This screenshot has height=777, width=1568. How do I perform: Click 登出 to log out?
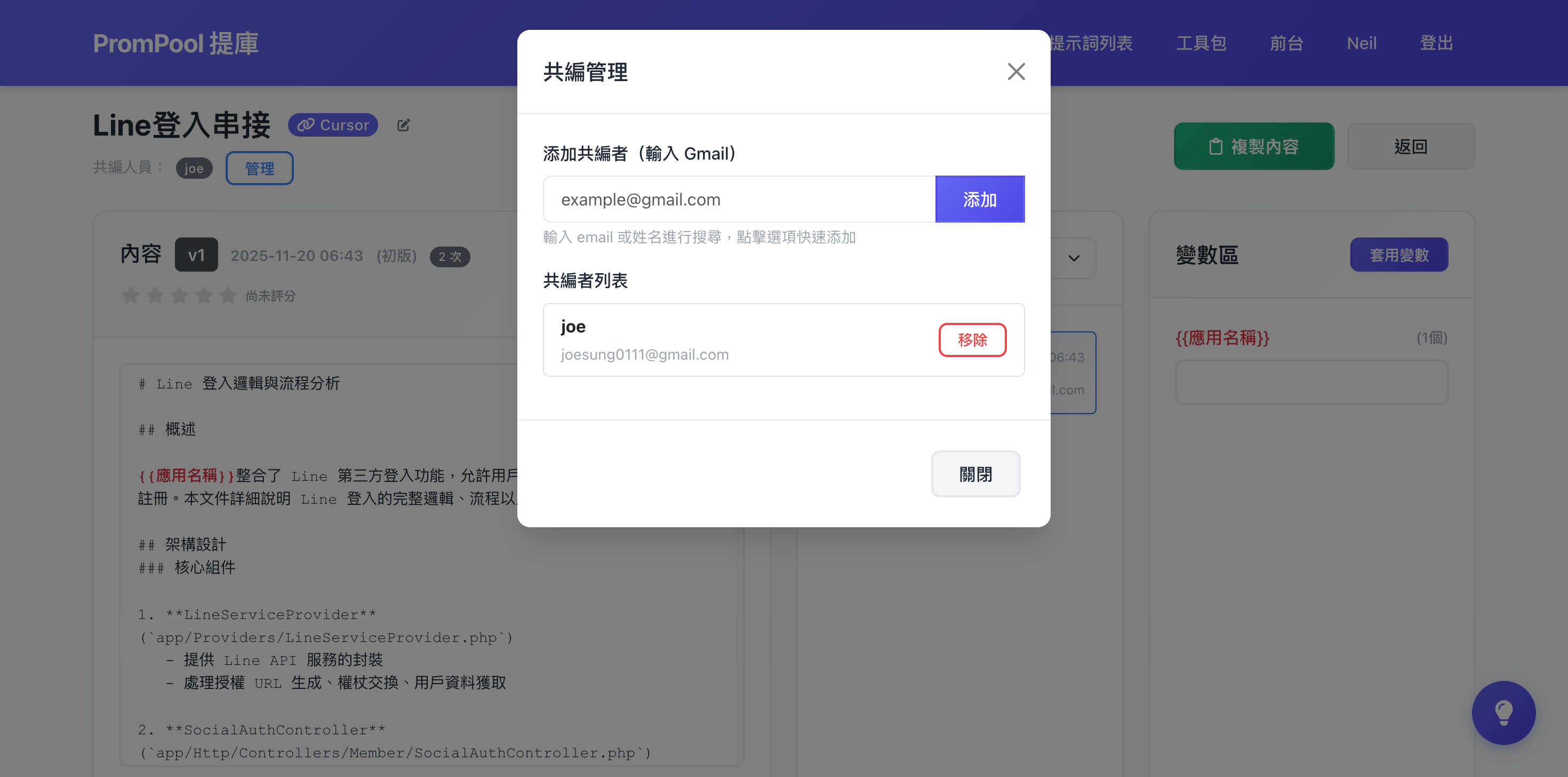(1436, 43)
